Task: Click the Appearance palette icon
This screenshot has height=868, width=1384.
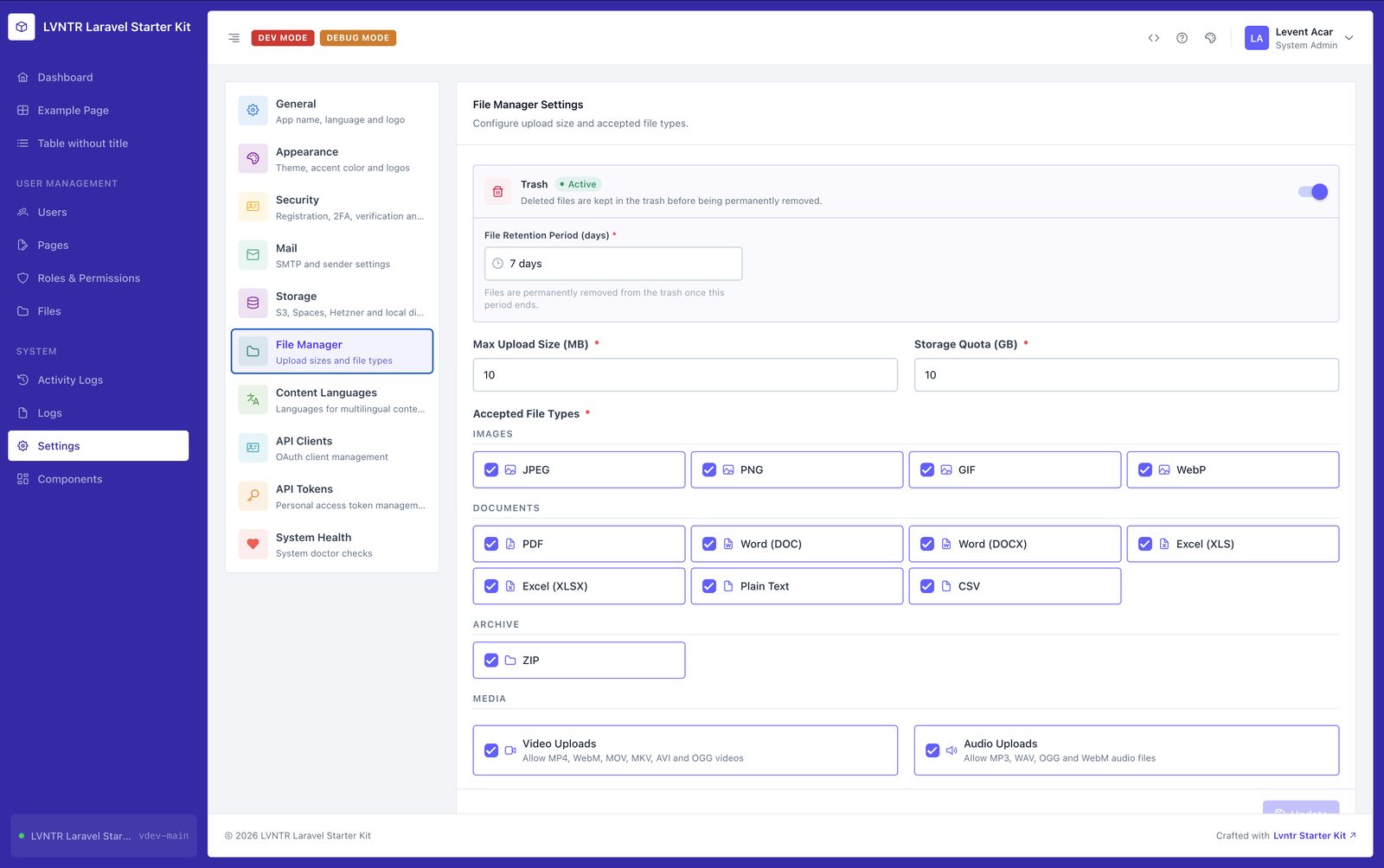Action: (253, 159)
